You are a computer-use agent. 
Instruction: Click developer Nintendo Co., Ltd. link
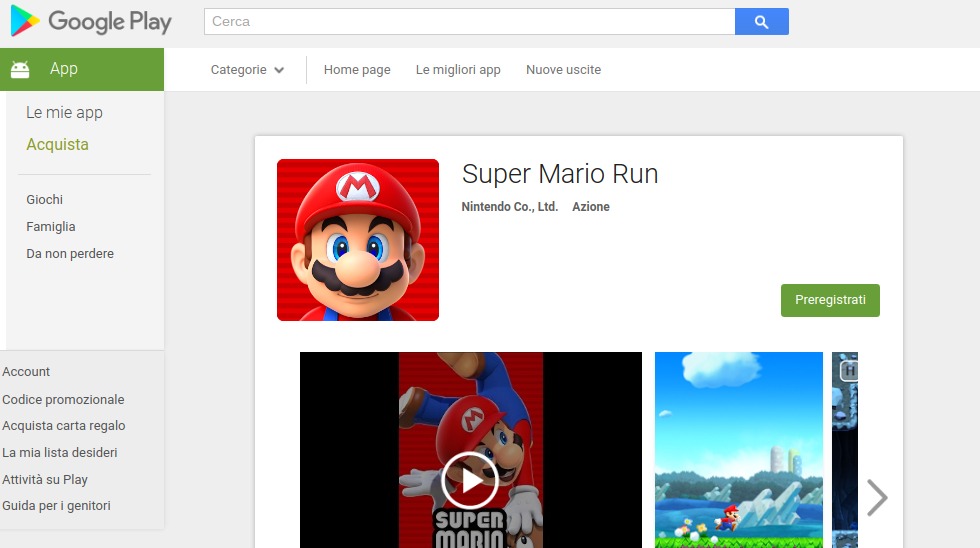(509, 207)
